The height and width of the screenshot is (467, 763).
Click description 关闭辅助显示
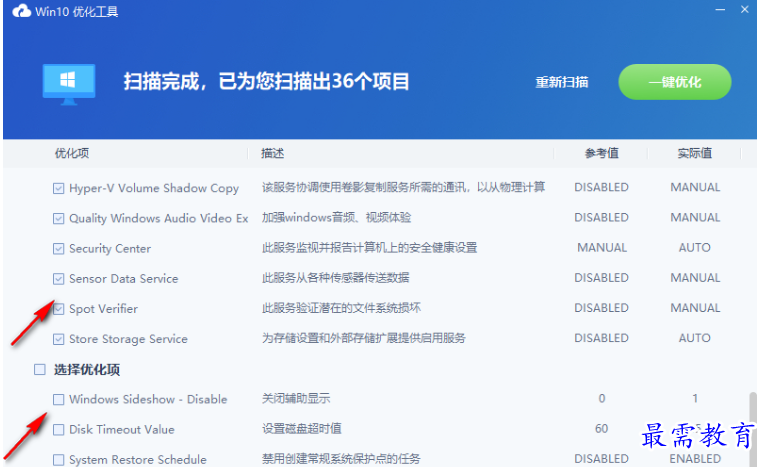point(296,398)
